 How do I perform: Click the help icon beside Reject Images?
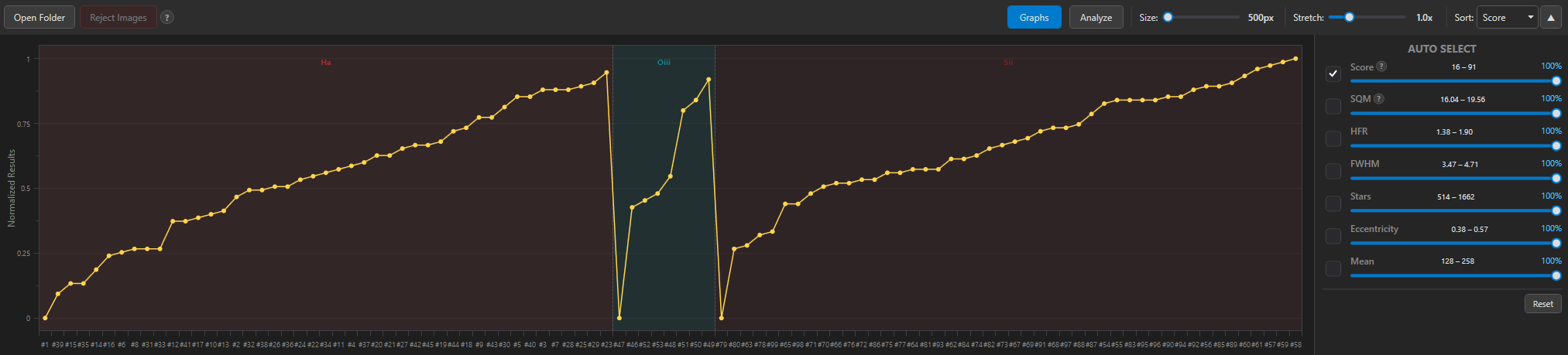[x=166, y=18]
